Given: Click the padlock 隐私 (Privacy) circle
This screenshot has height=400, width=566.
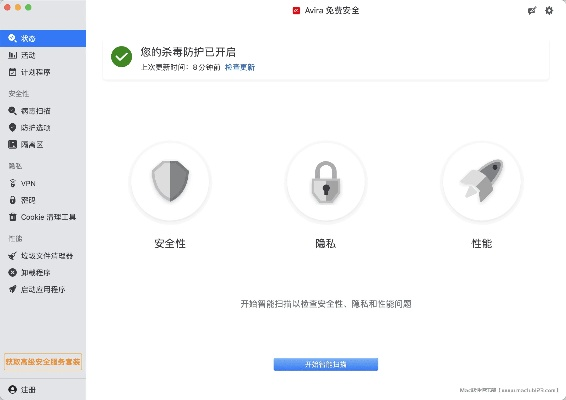Looking at the screenshot, I should (x=326, y=181).
